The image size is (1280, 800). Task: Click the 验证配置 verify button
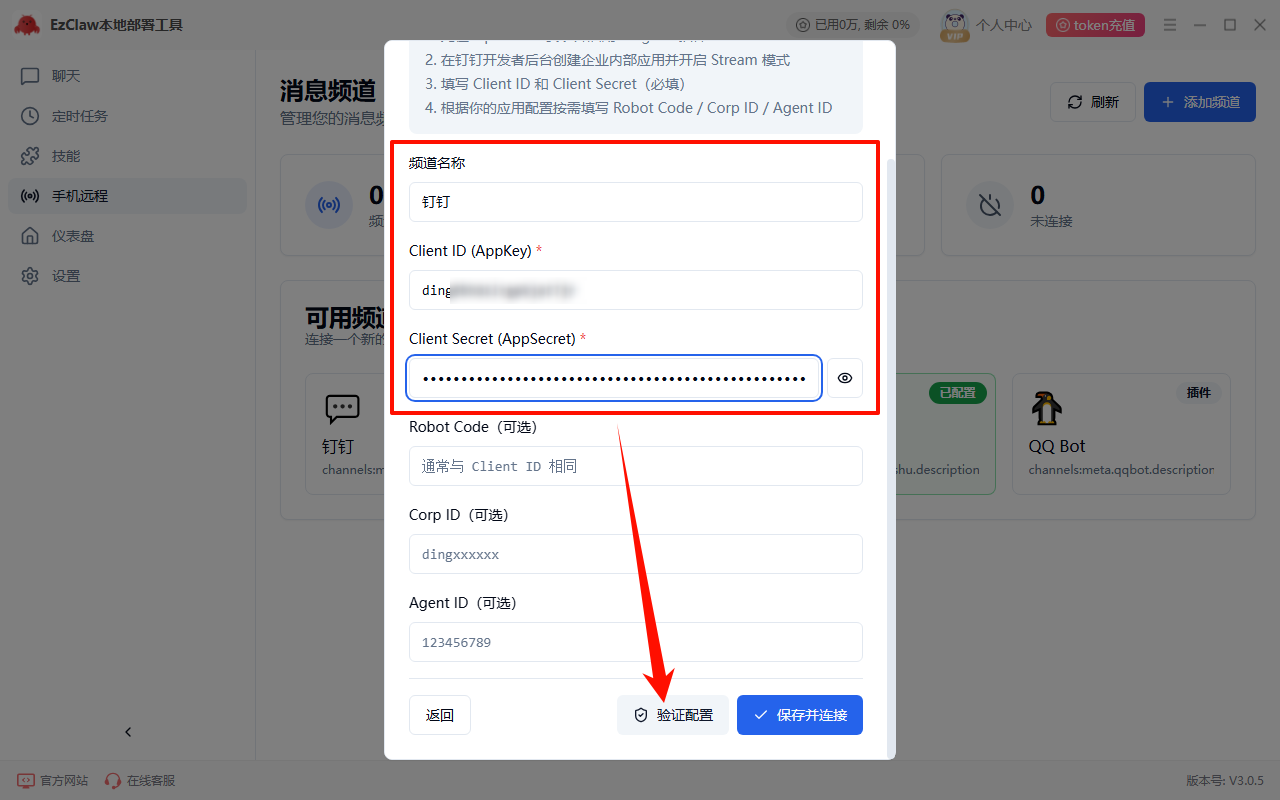[x=673, y=715]
